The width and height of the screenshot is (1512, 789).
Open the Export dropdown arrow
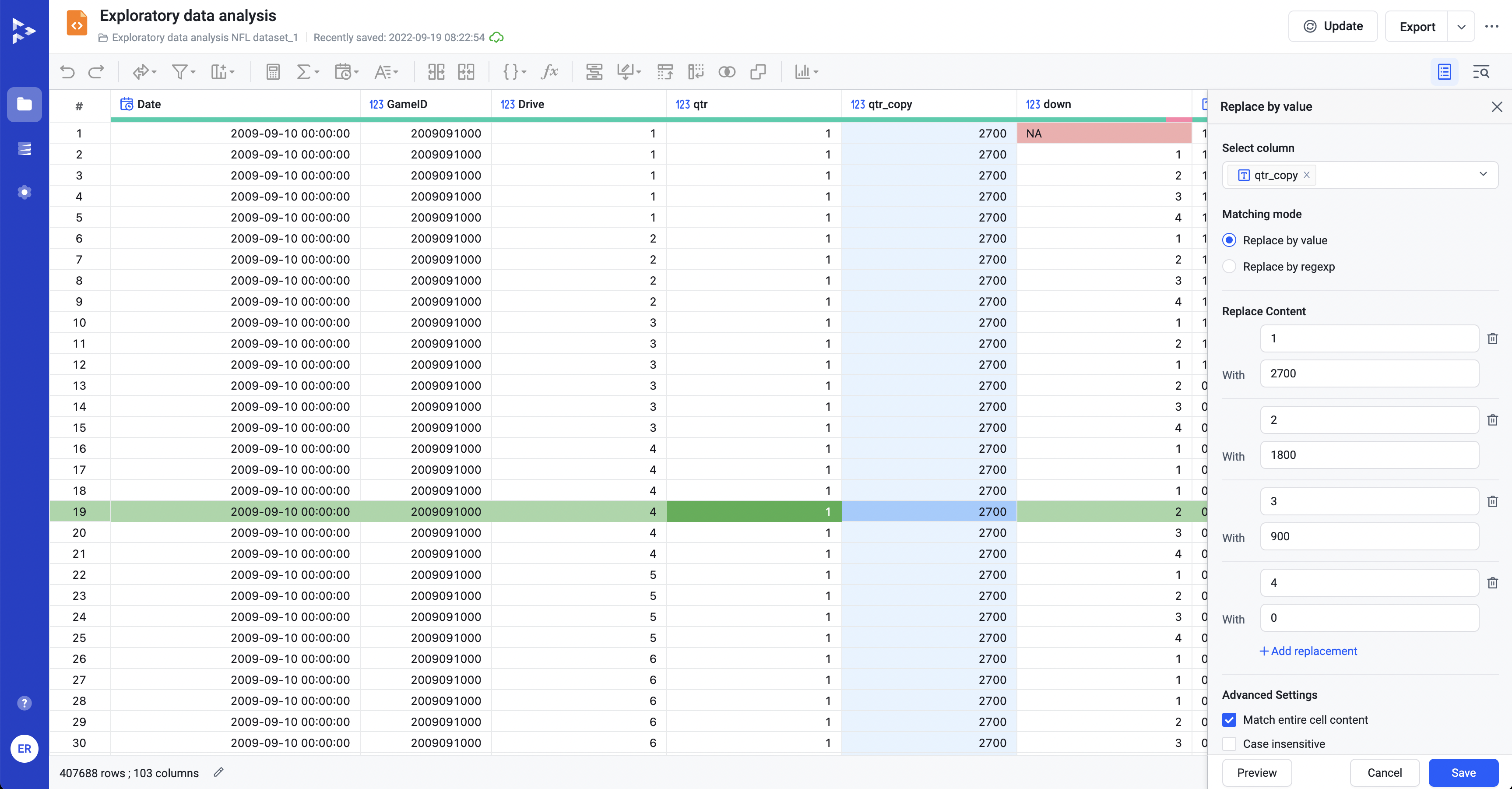pyautogui.click(x=1462, y=27)
